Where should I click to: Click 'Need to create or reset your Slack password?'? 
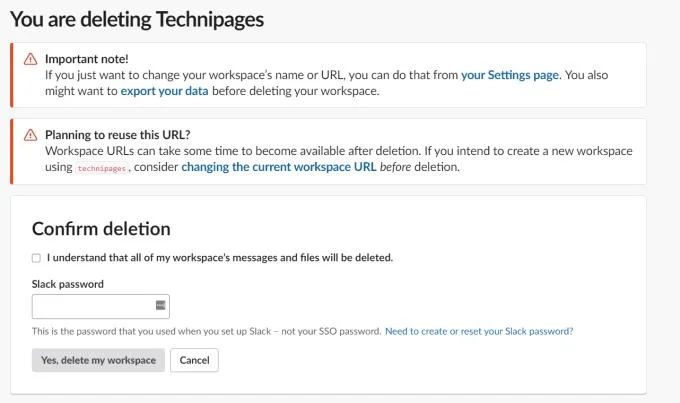[479, 331]
